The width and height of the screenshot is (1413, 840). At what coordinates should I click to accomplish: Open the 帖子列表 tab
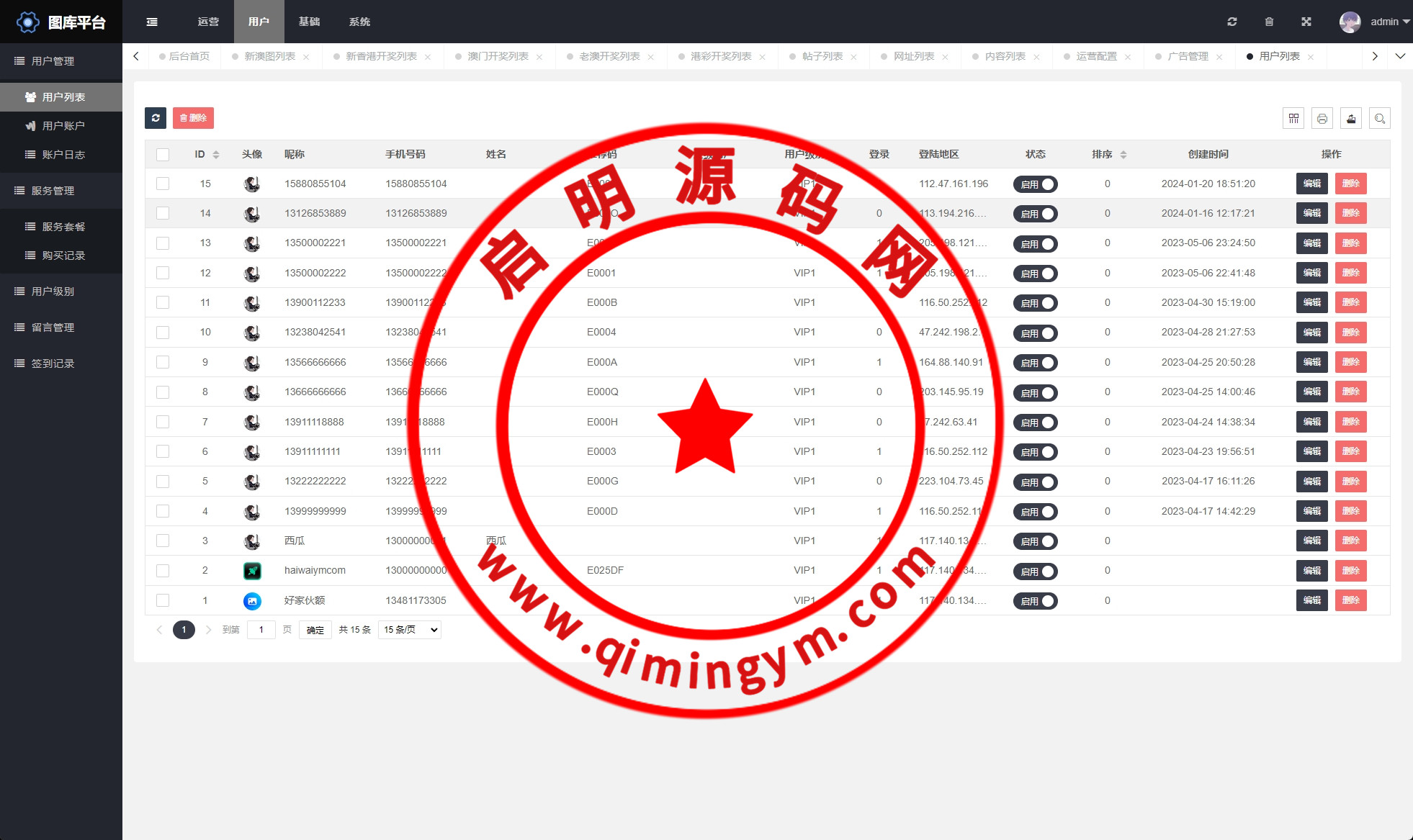822,56
